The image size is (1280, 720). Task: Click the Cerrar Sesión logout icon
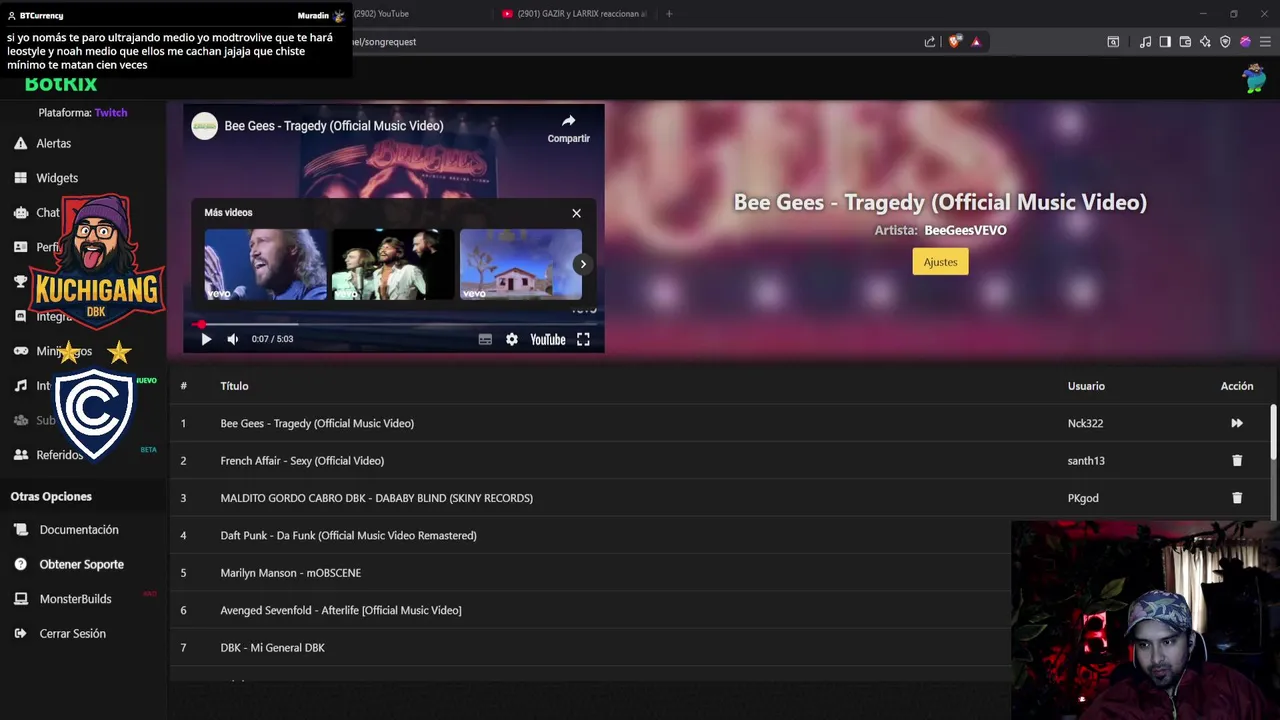pos(20,634)
